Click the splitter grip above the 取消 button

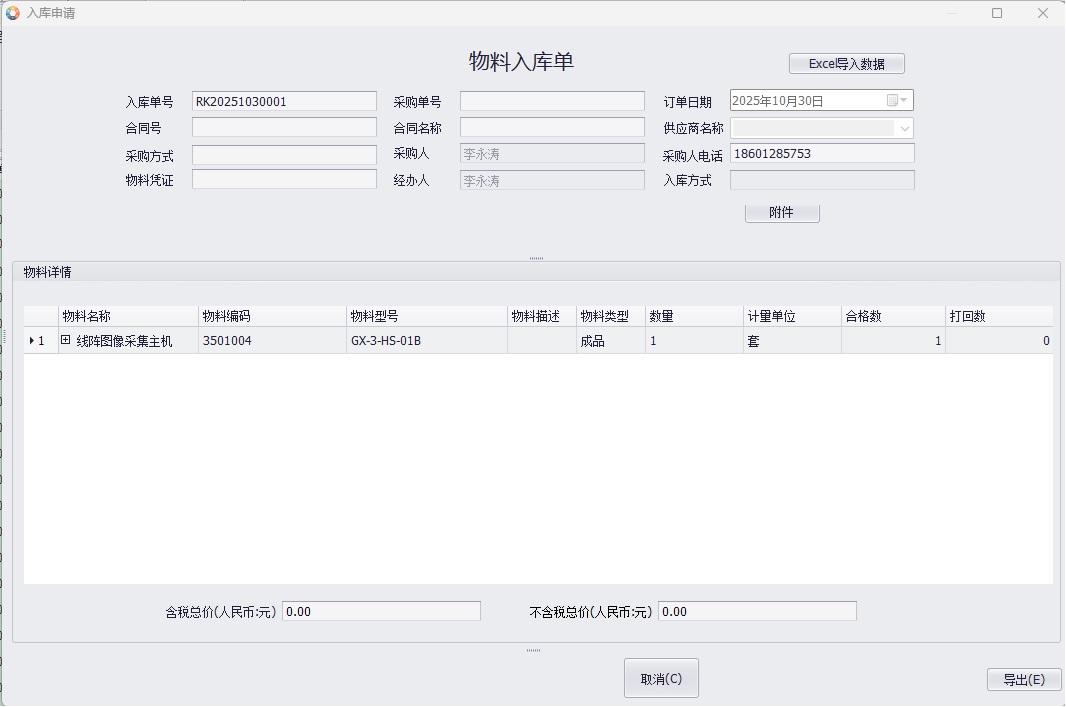(533, 650)
